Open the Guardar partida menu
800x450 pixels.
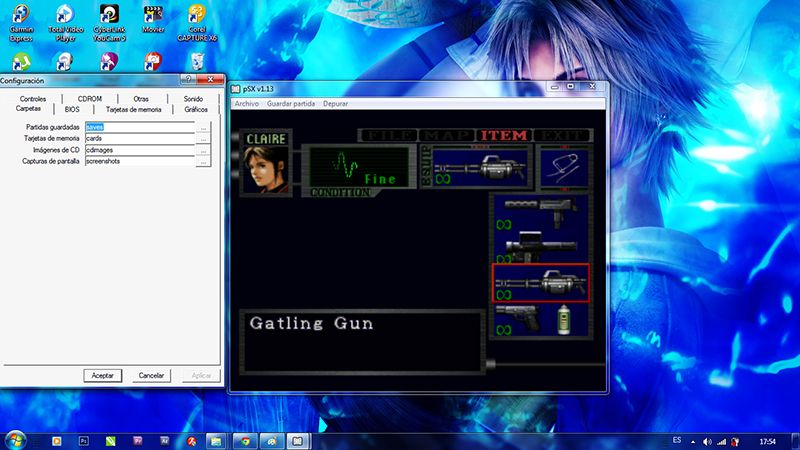(291, 104)
